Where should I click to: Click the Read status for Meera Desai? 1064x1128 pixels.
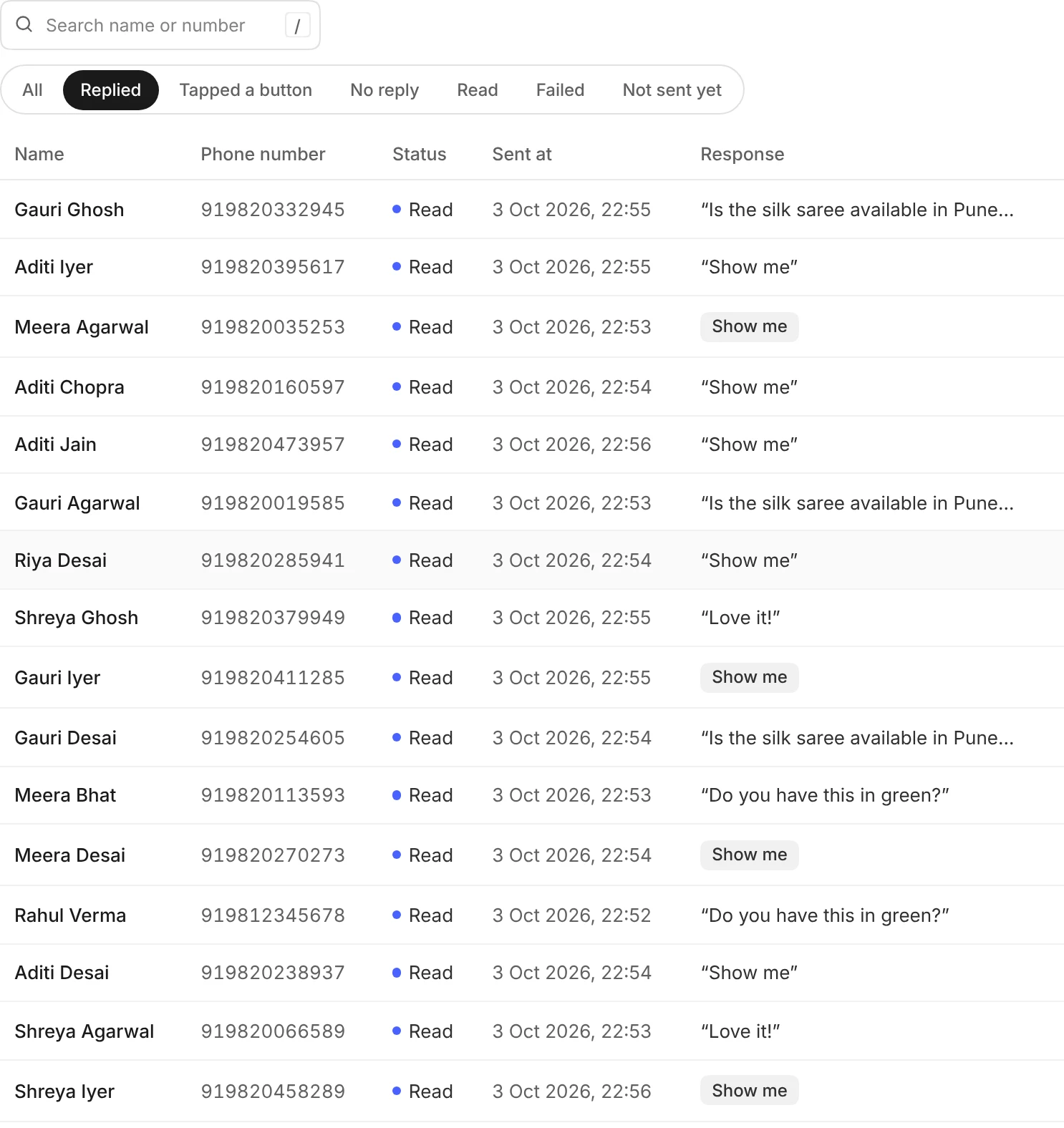click(x=422, y=855)
